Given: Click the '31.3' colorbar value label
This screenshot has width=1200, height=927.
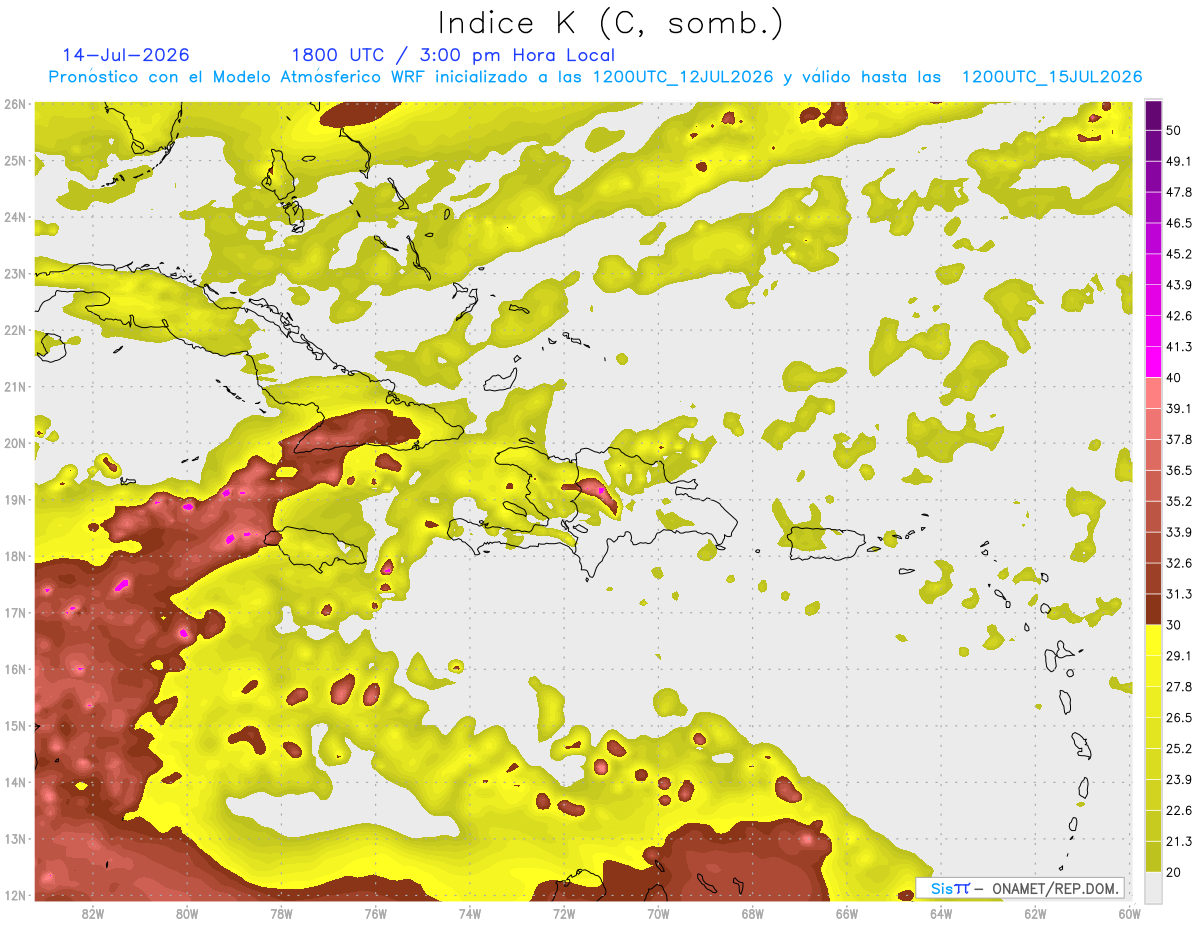Looking at the screenshot, I should pos(1179,594).
